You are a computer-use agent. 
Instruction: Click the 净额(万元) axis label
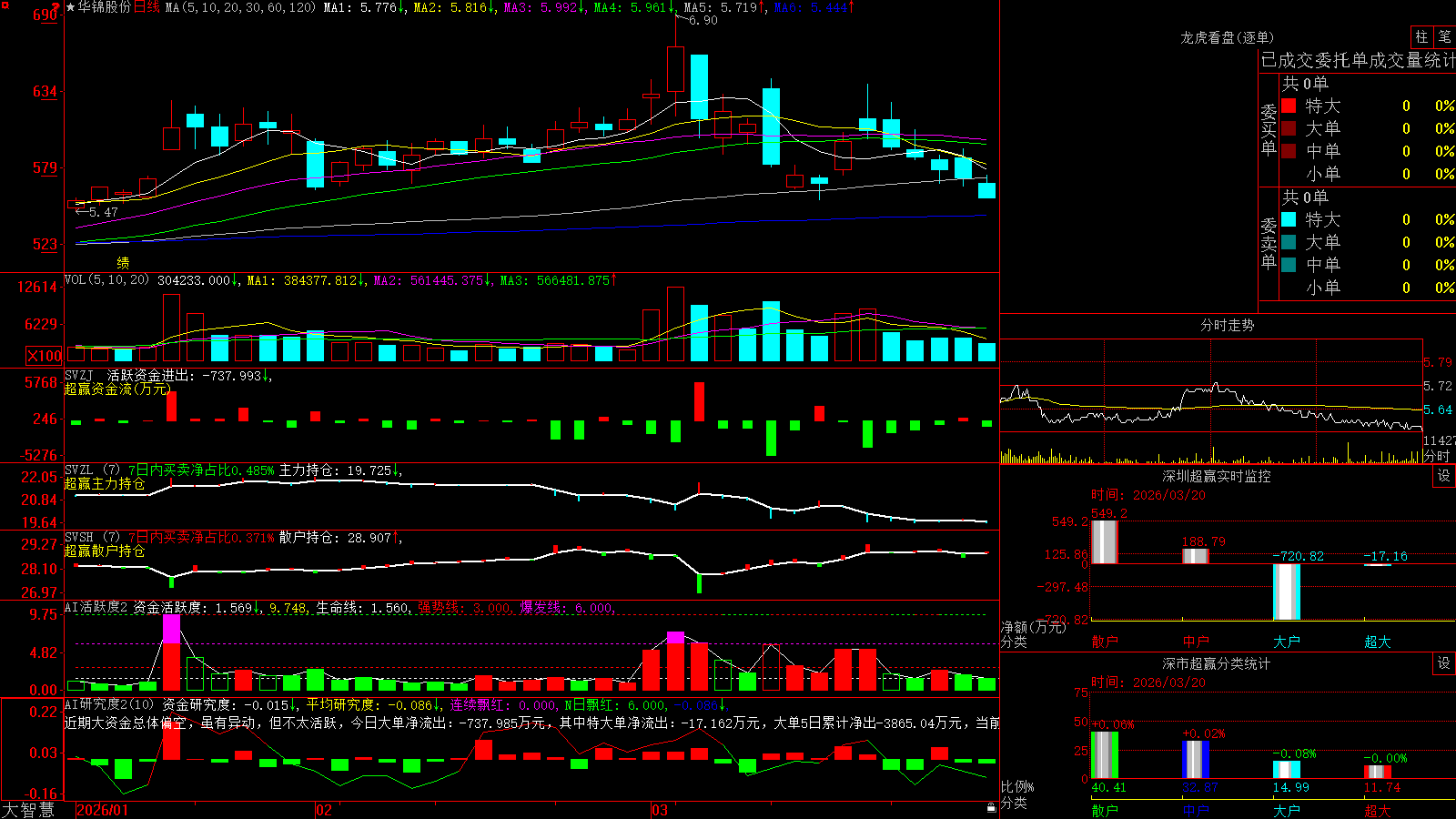1033,627
